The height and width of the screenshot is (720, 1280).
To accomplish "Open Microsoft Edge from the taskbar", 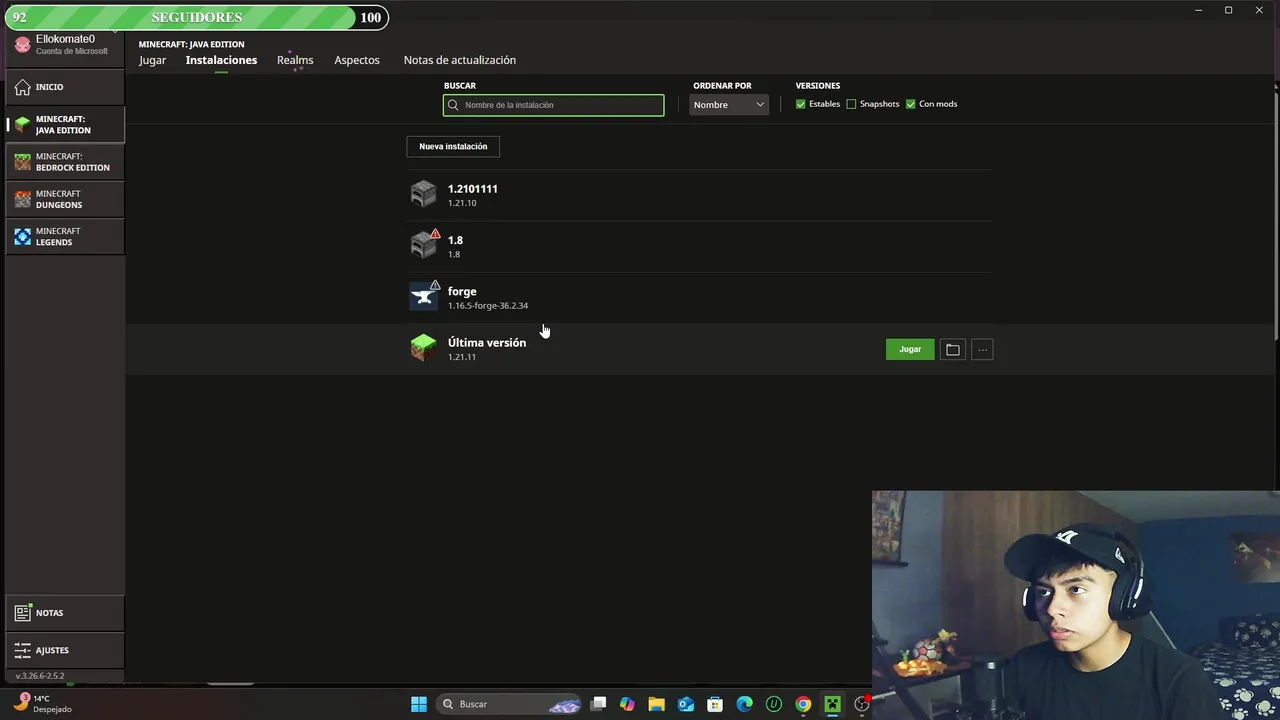I will 744,704.
